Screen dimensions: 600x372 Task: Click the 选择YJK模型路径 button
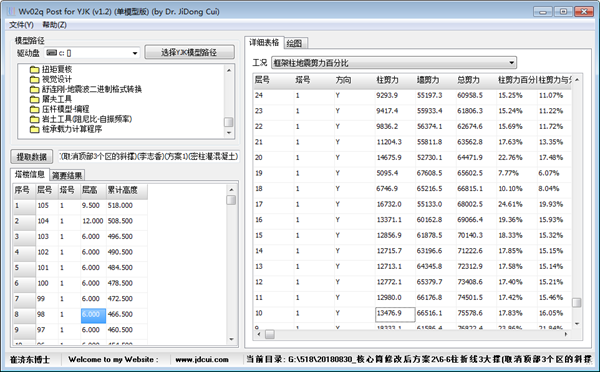point(189,52)
